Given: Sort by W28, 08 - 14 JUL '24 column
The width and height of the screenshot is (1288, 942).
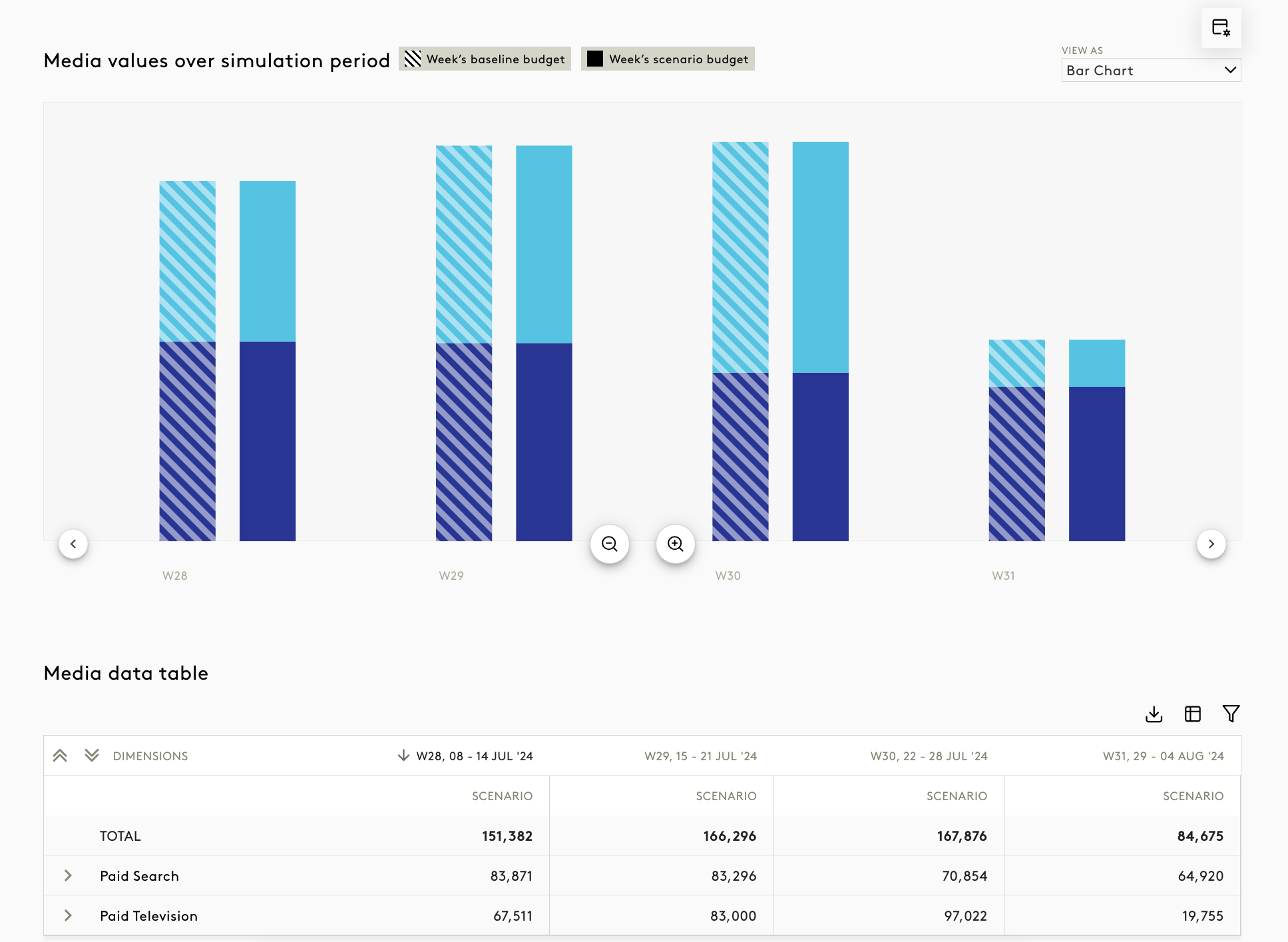Looking at the screenshot, I should click(x=473, y=756).
